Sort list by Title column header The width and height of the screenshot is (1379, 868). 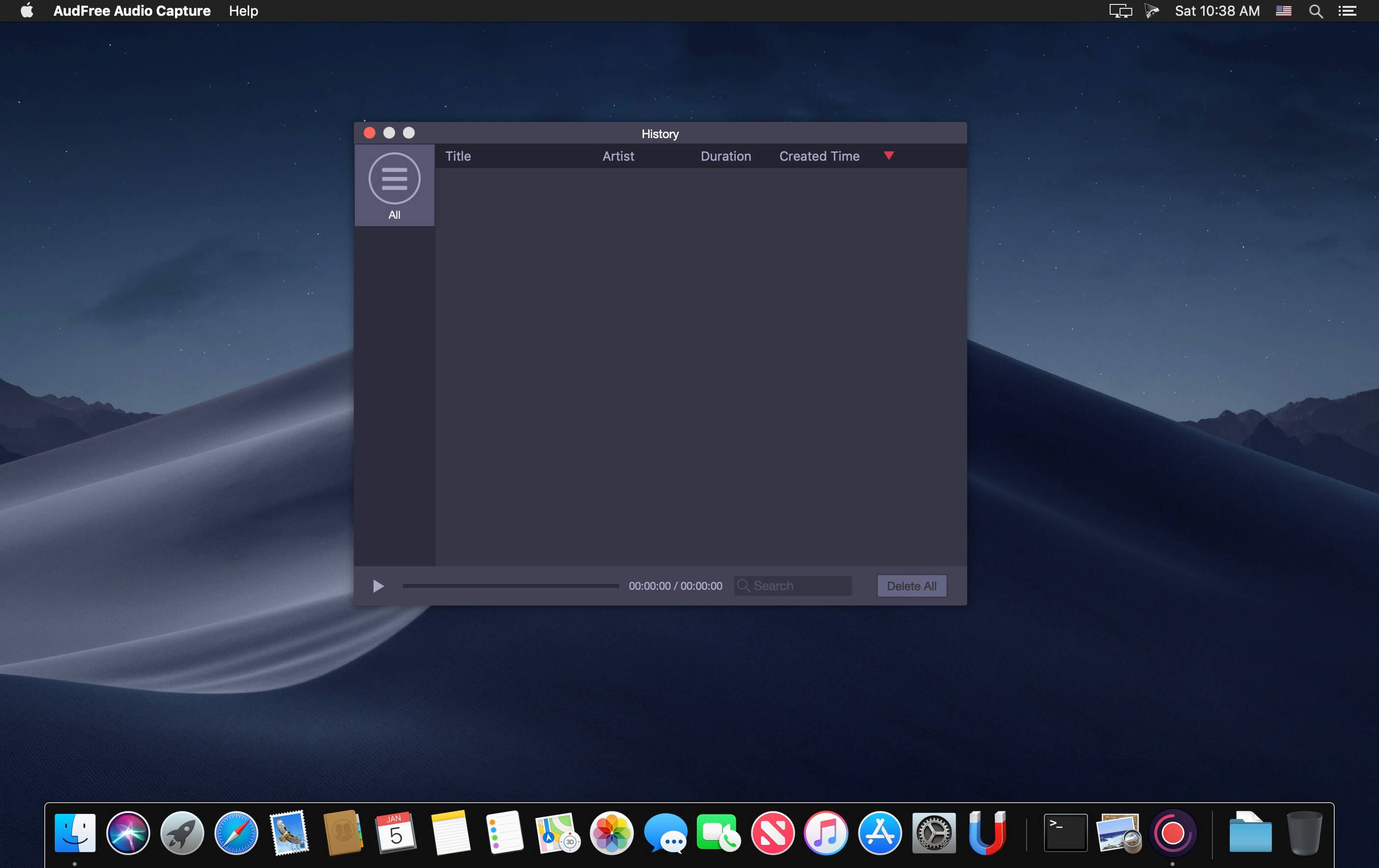[x=458, y=156]
